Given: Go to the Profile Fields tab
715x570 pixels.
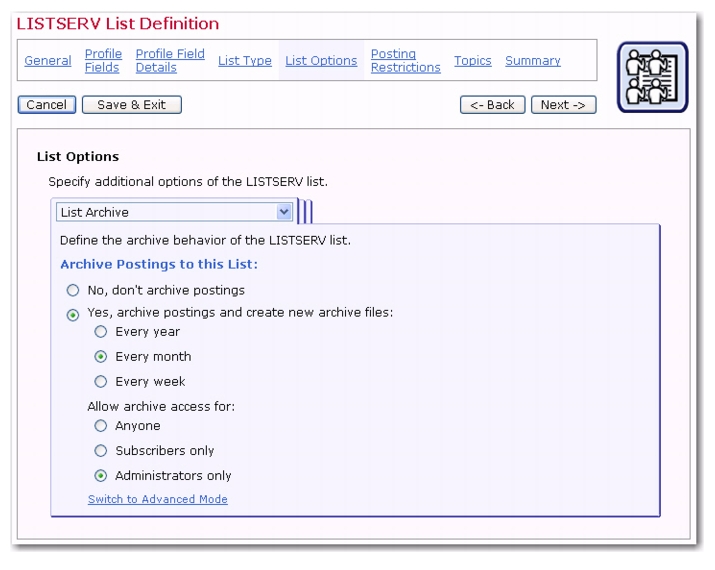Looking at the screenshot, I should pos(103,61).
